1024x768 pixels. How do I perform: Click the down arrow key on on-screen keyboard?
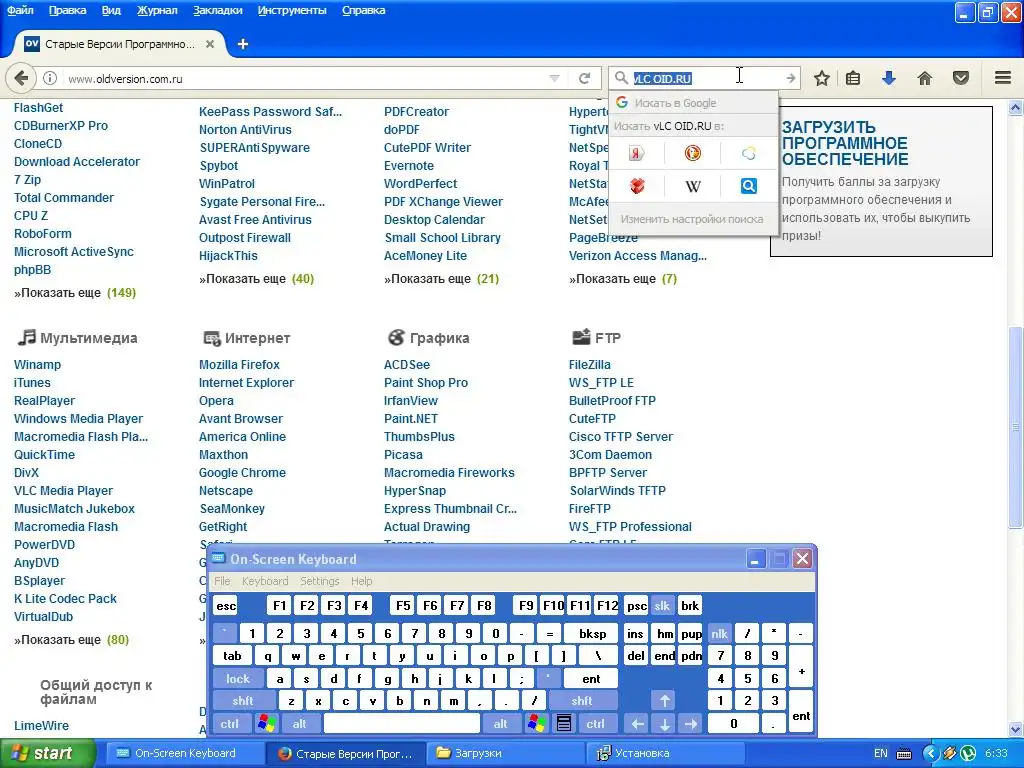point(664,724)
